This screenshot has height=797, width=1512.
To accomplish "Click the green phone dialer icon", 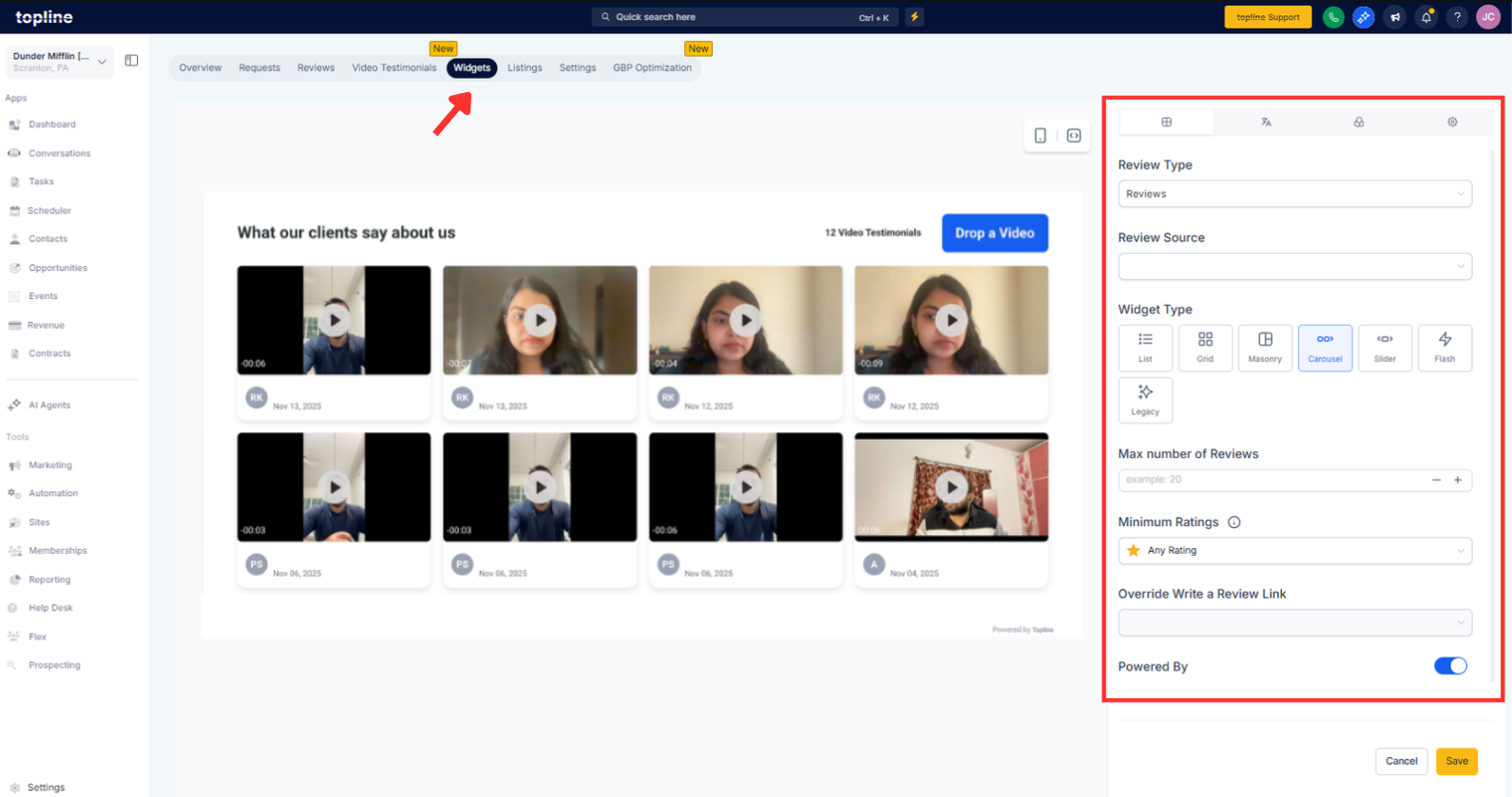I will click(1333, 17).
